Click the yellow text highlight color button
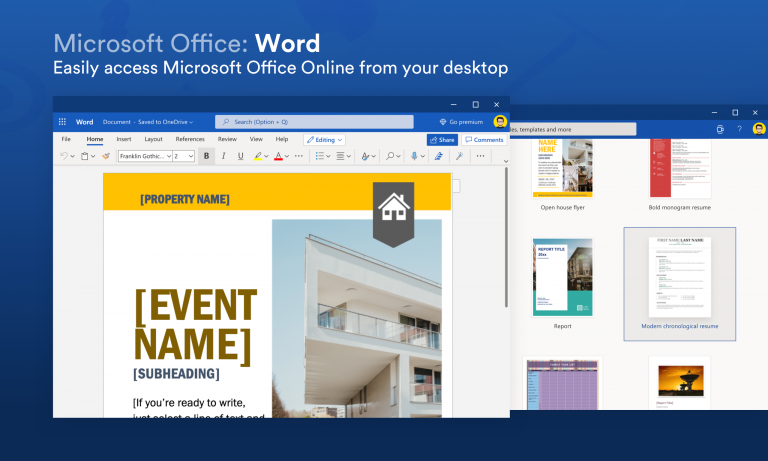 pyautogui.click(x=258, y=156)
